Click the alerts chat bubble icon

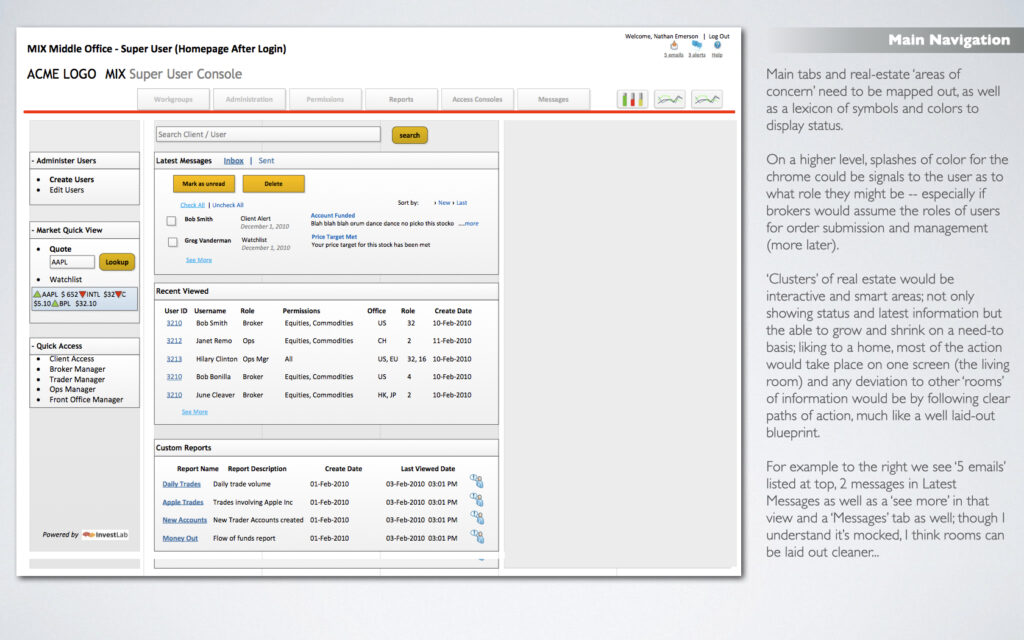696,45
